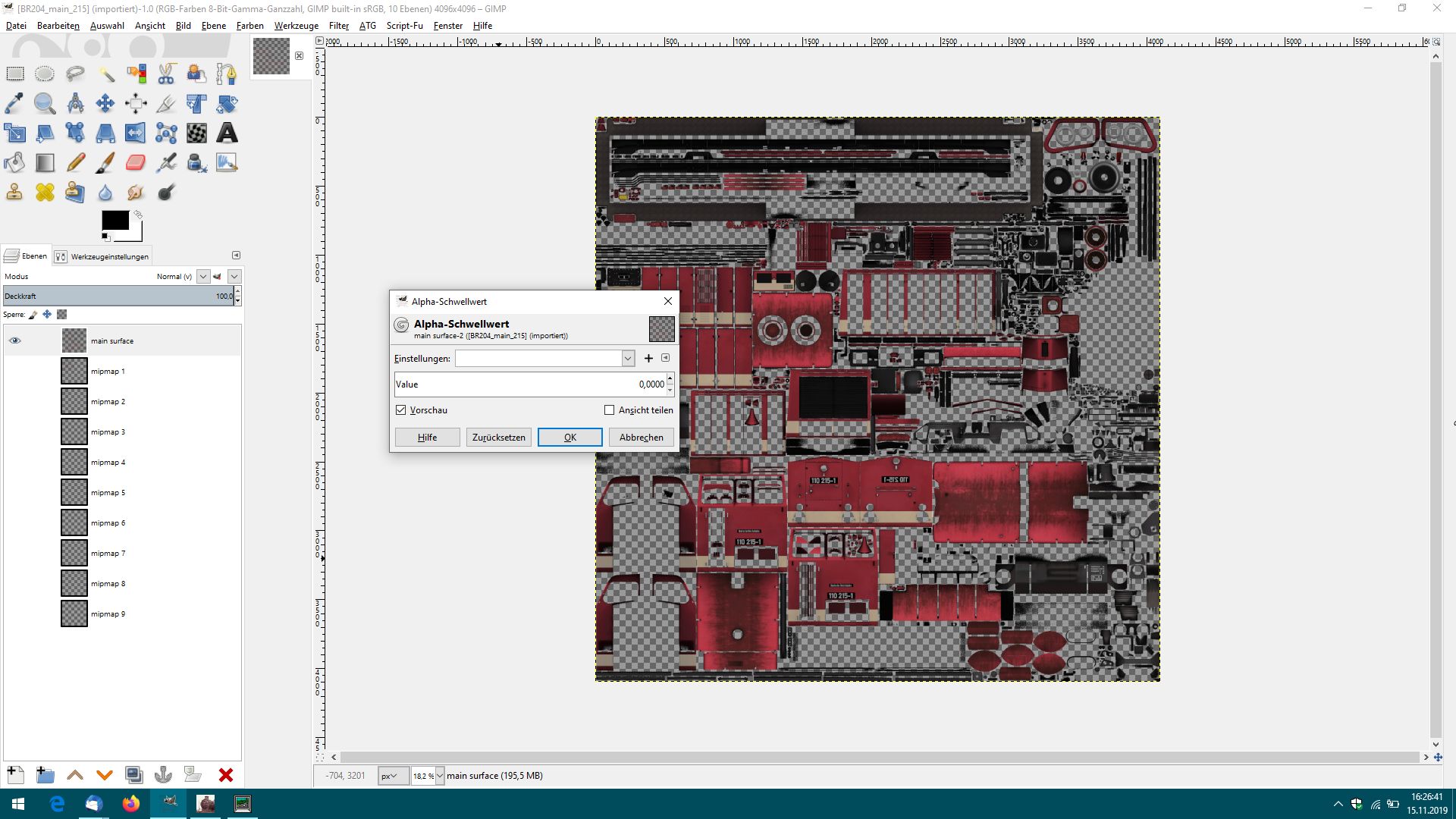The image size is (1456, 819).
Task: Click the black foreground color swatch
Action: 115,220
